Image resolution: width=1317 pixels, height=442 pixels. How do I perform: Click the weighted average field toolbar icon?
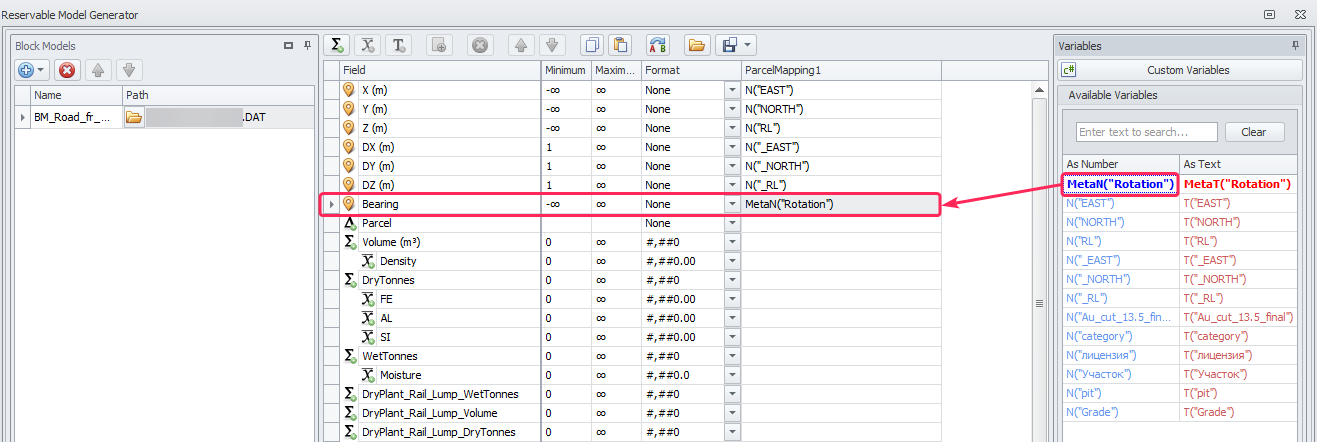click(368, 45)
